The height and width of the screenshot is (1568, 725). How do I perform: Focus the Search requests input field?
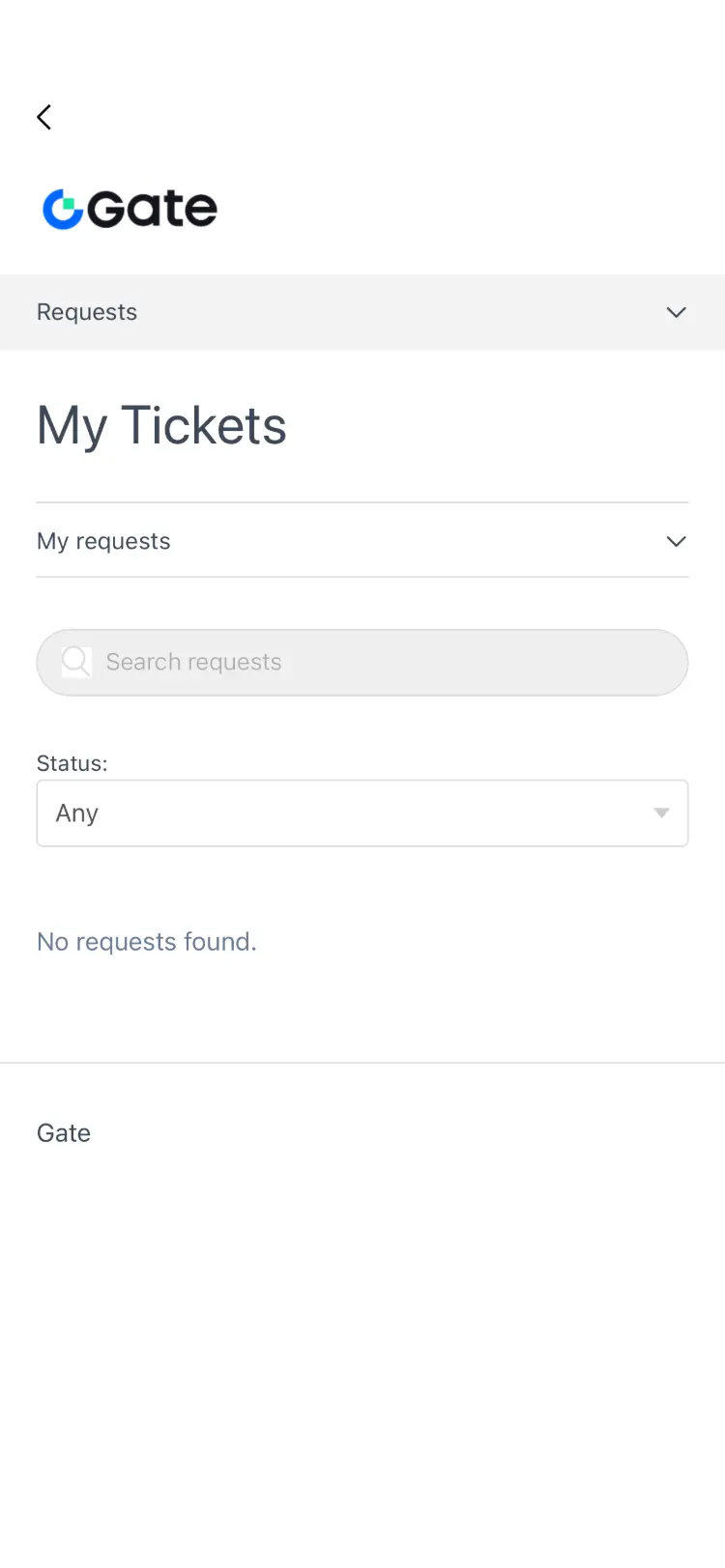290,662
